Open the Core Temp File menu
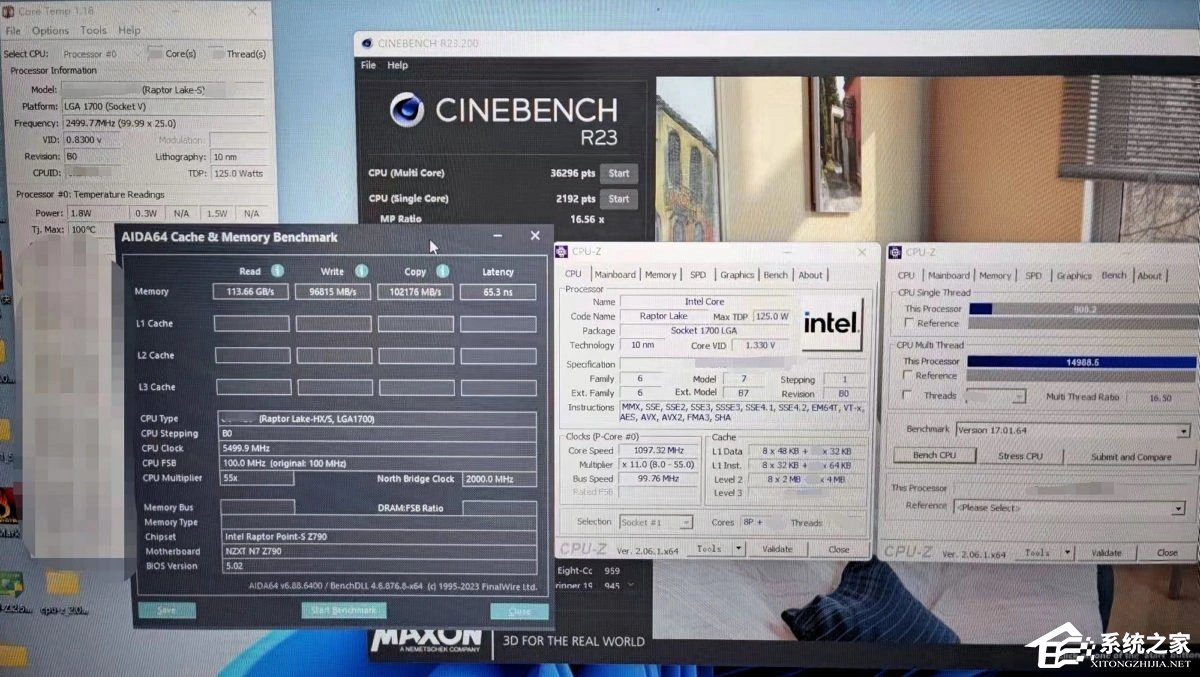The width and height of the screenshot is (1200, 677). click(x=13, y=31)
